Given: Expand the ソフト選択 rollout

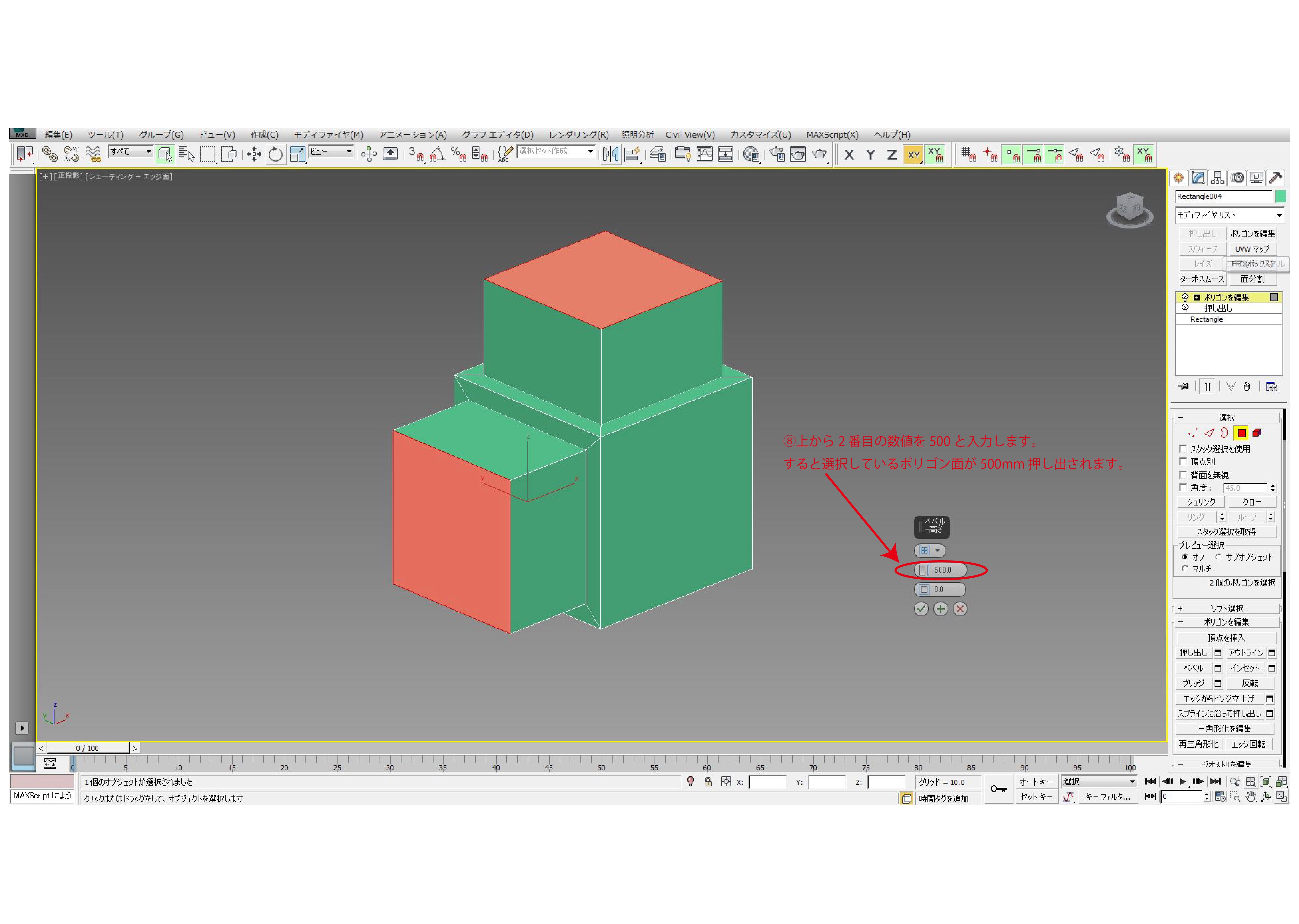Looking at the screenshot, I should click(x=1227, y=608).
